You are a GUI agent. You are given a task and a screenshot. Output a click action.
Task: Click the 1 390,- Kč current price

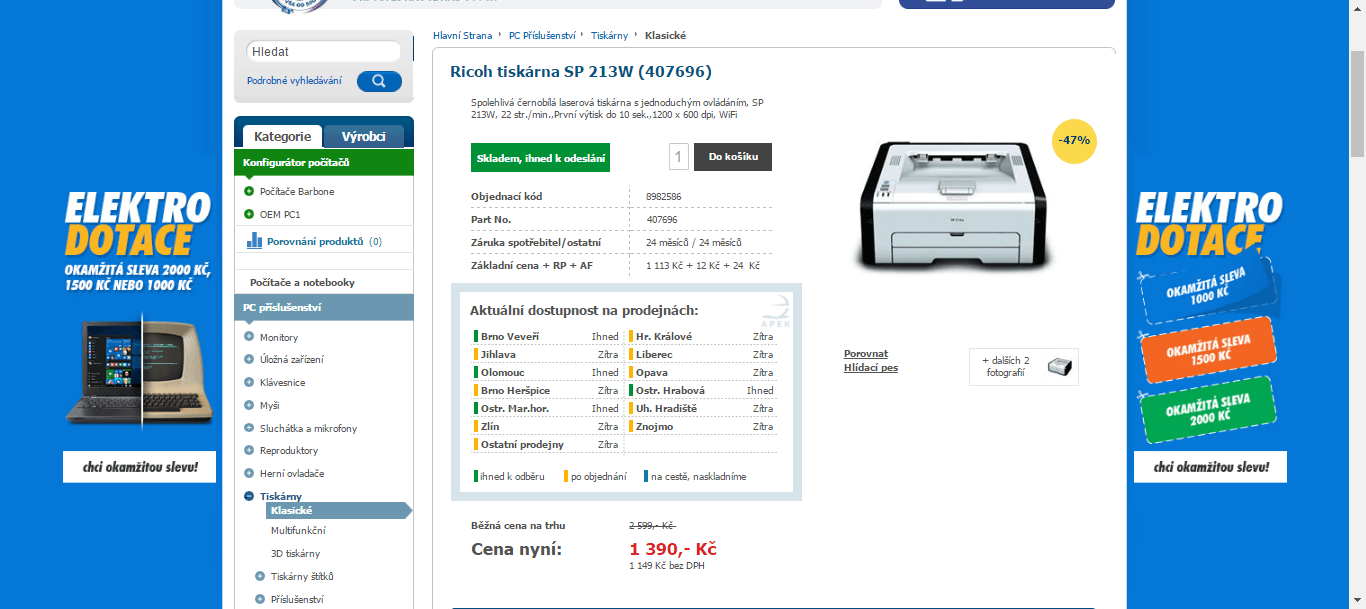point(673,548)
